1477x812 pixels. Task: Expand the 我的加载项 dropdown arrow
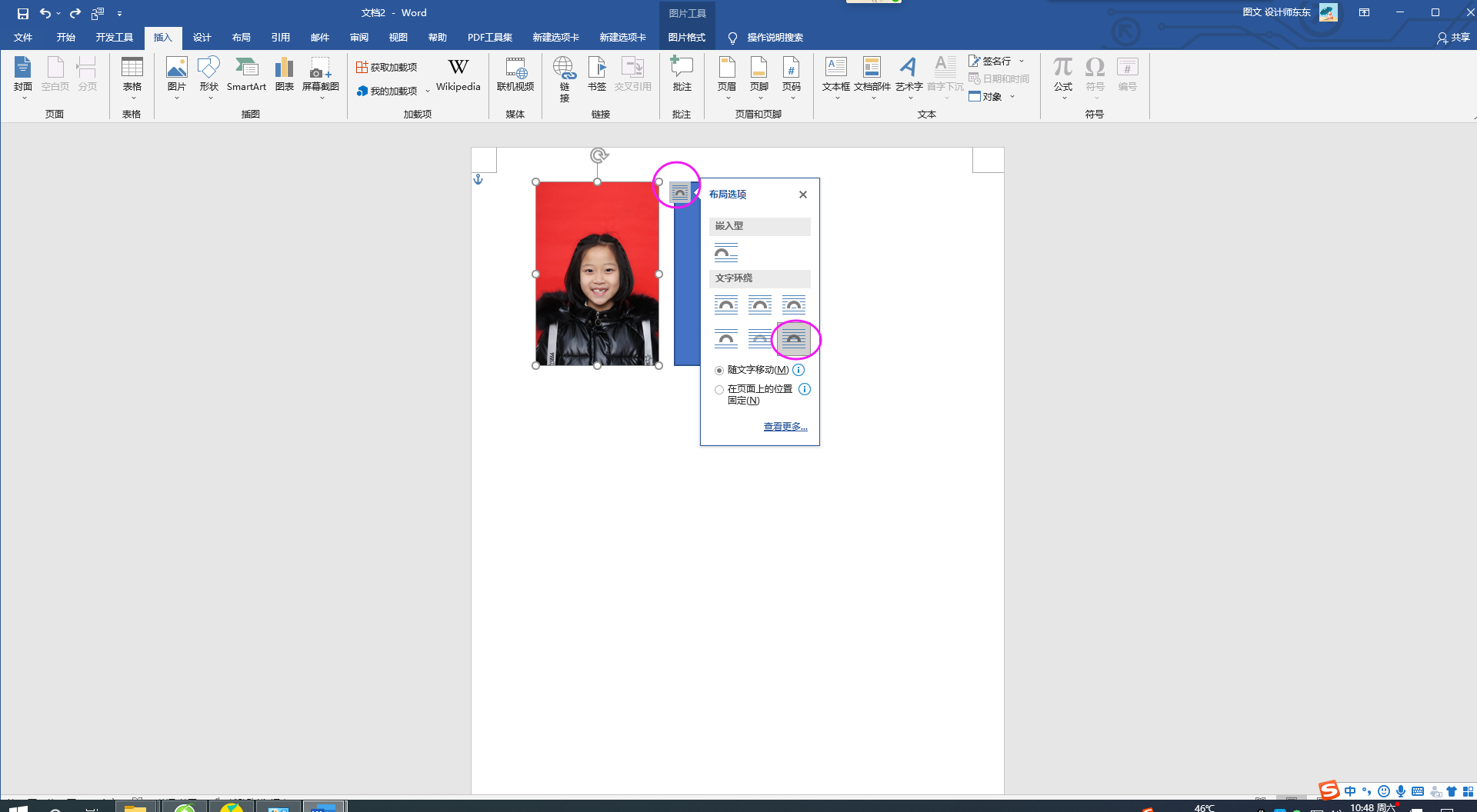pyautogui.click(x=428, y=92)
